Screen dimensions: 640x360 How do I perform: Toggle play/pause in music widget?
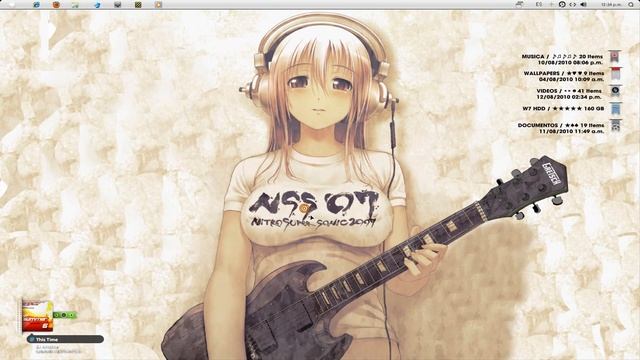64,315
